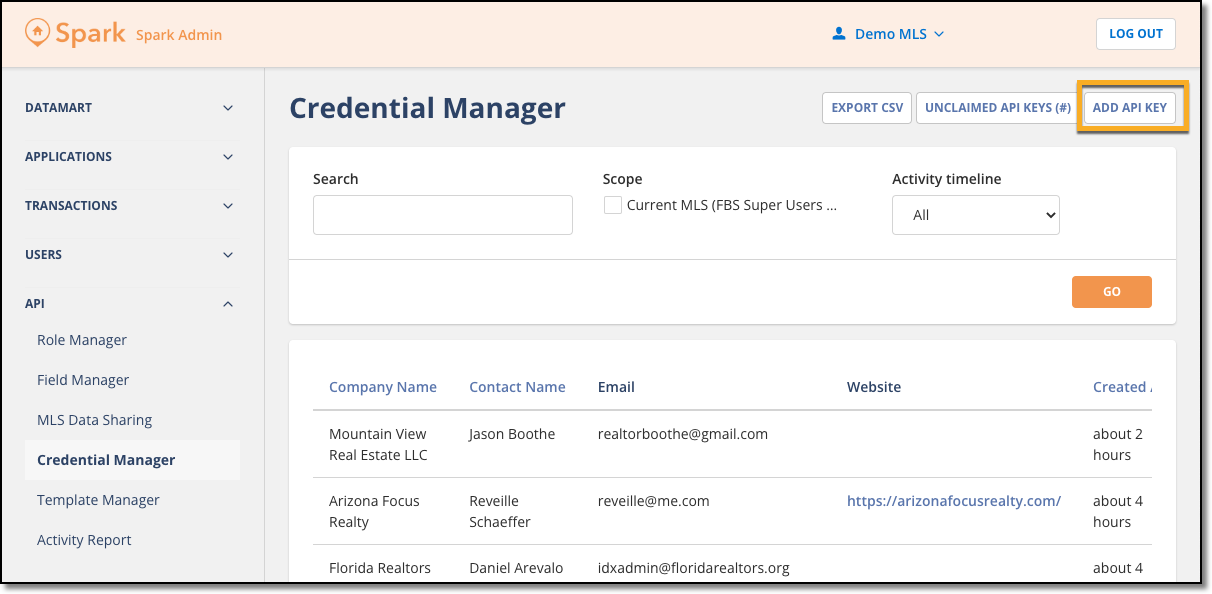The width and height of the screenshot is (1212, 594).
Task: Sort table by Contact Name column
Action: pyautogui.click(x=517, y=387)
